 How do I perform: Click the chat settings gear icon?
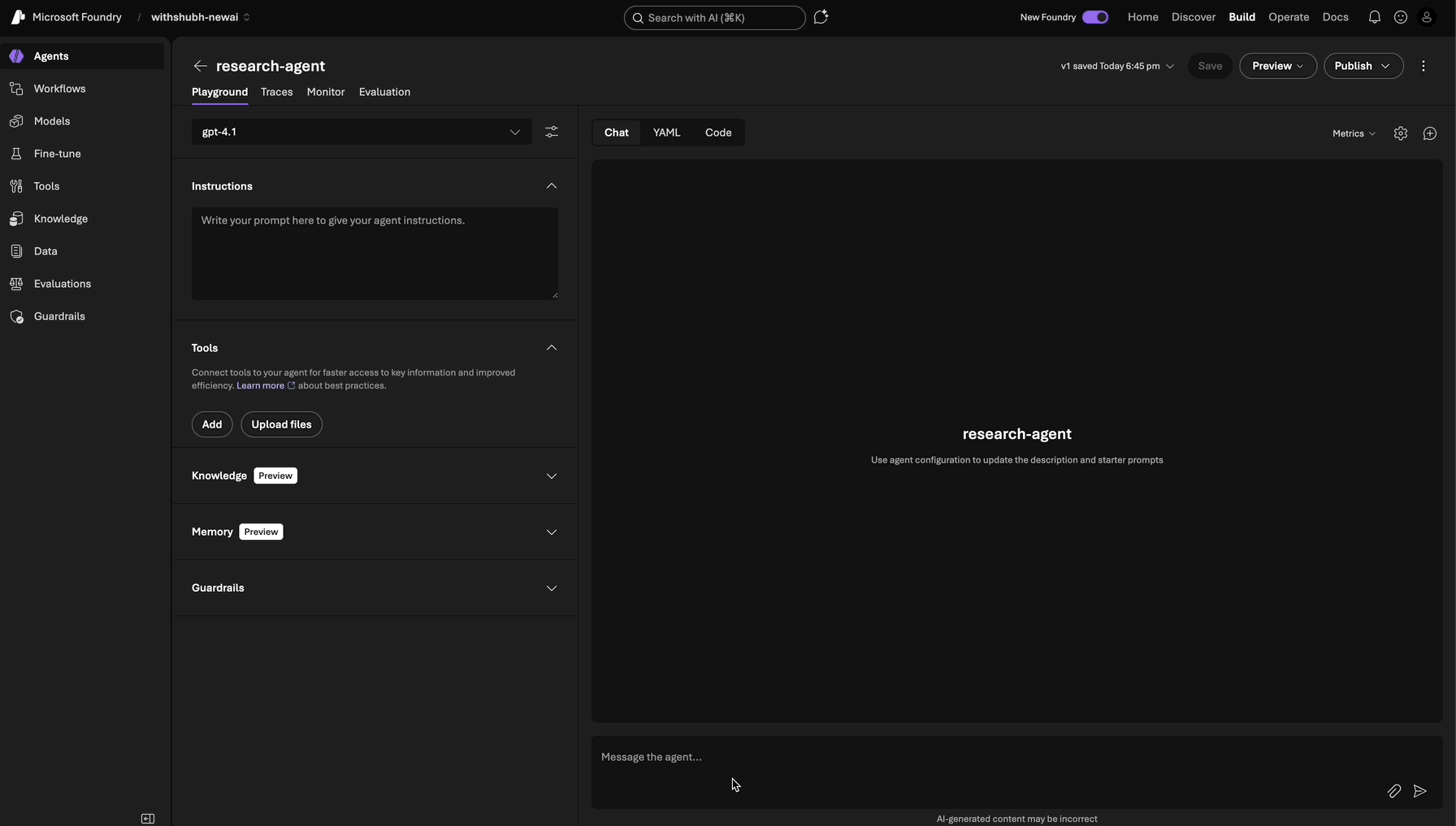pos(1401,133)
